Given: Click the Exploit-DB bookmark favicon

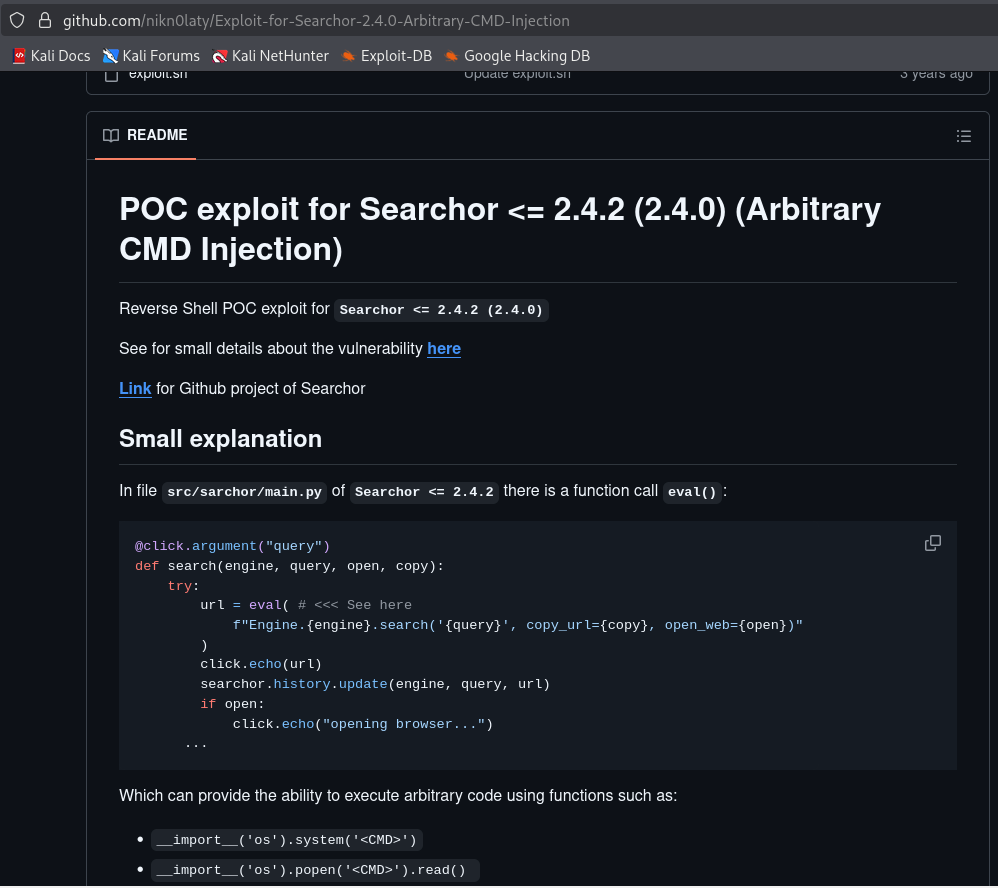Looking at the screenshot, I should (x=348, y=56).
